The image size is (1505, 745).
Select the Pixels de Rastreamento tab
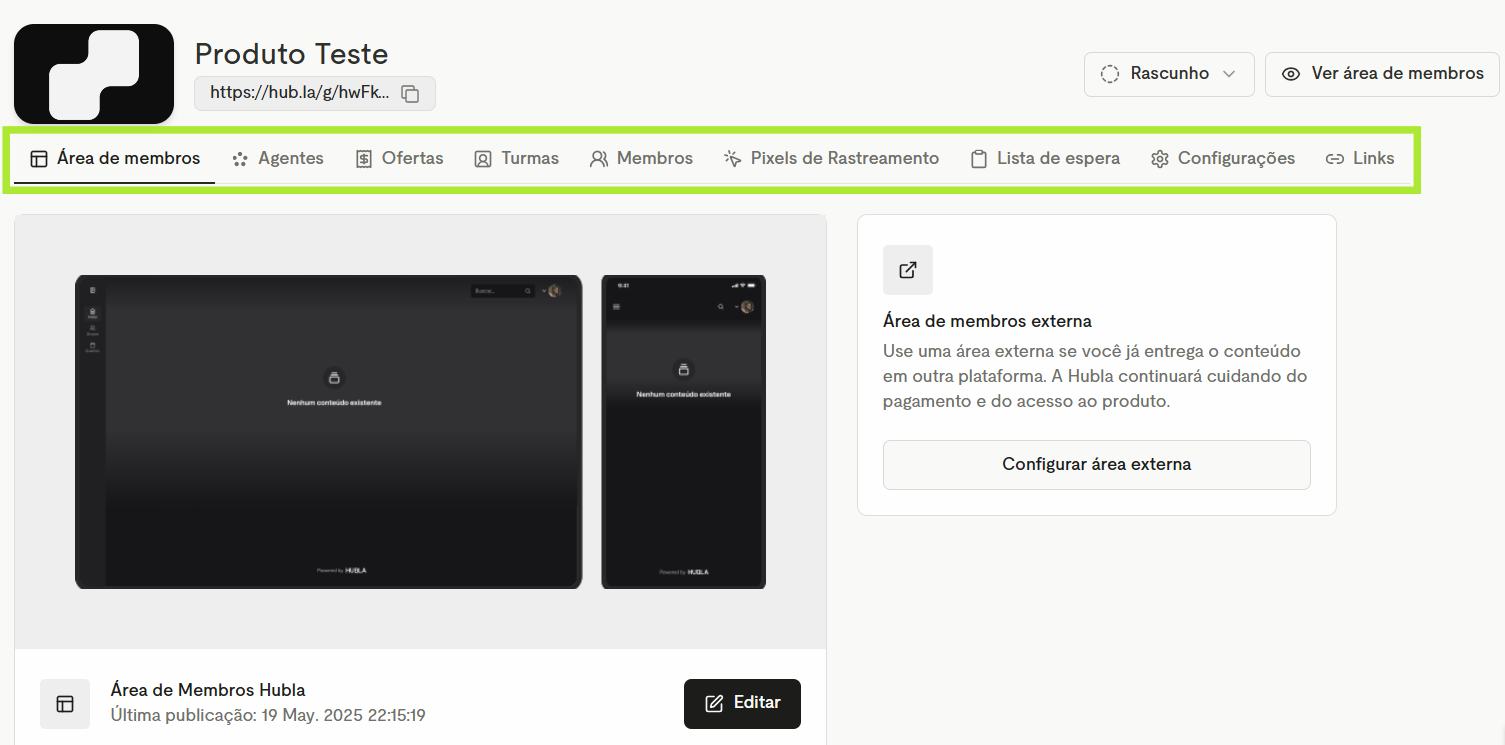click(x=831, y=158)
